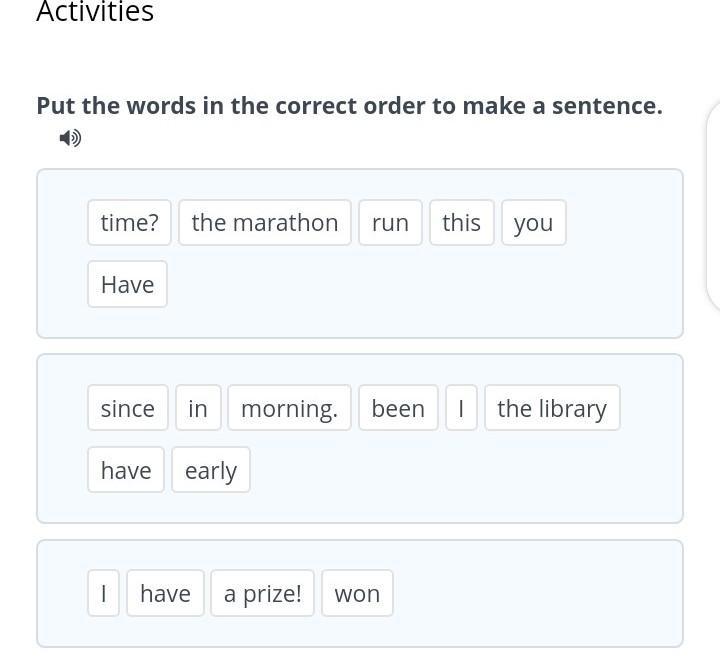720x665 pixels.
Task: Click the 'Activities' heading
Action: (95, 12)
